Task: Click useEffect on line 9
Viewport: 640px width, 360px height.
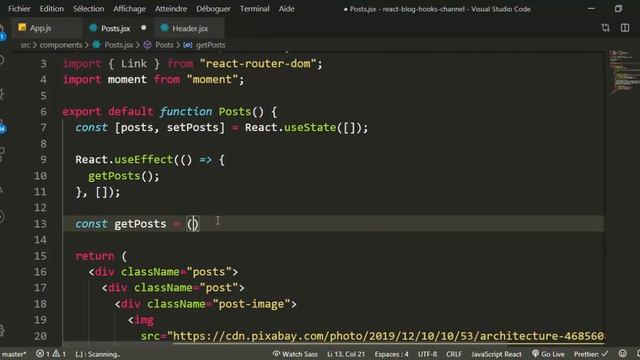Action: (x=144, y=160)
